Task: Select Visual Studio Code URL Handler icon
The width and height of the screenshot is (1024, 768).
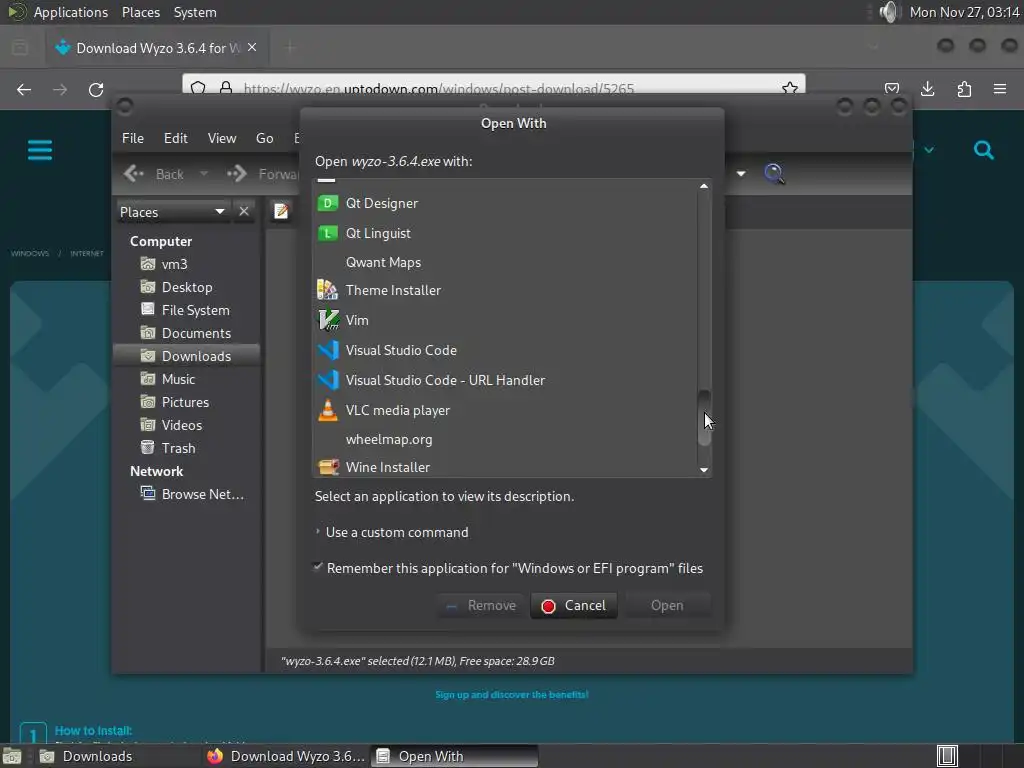Action: pos(328,380)
